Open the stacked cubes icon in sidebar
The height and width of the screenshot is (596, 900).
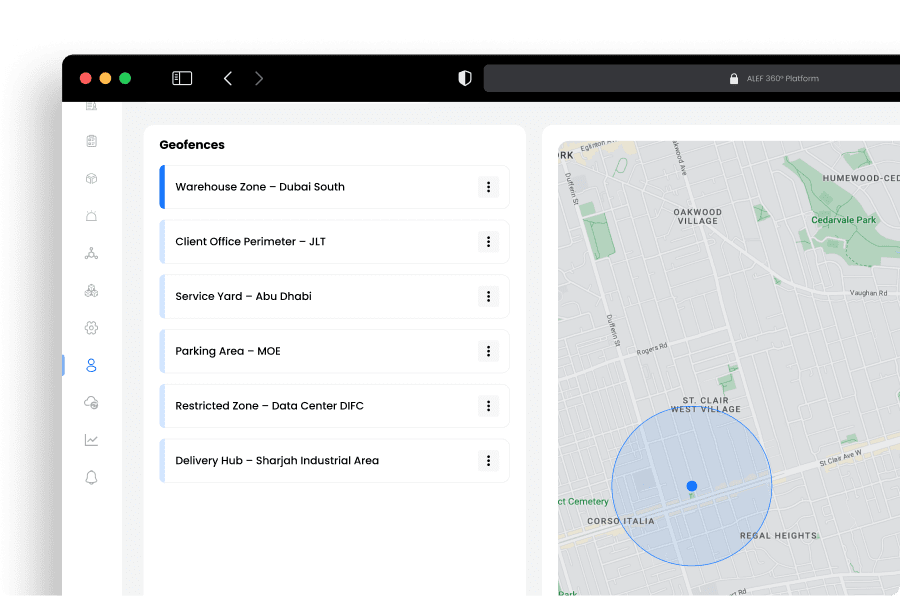[91, 290]
